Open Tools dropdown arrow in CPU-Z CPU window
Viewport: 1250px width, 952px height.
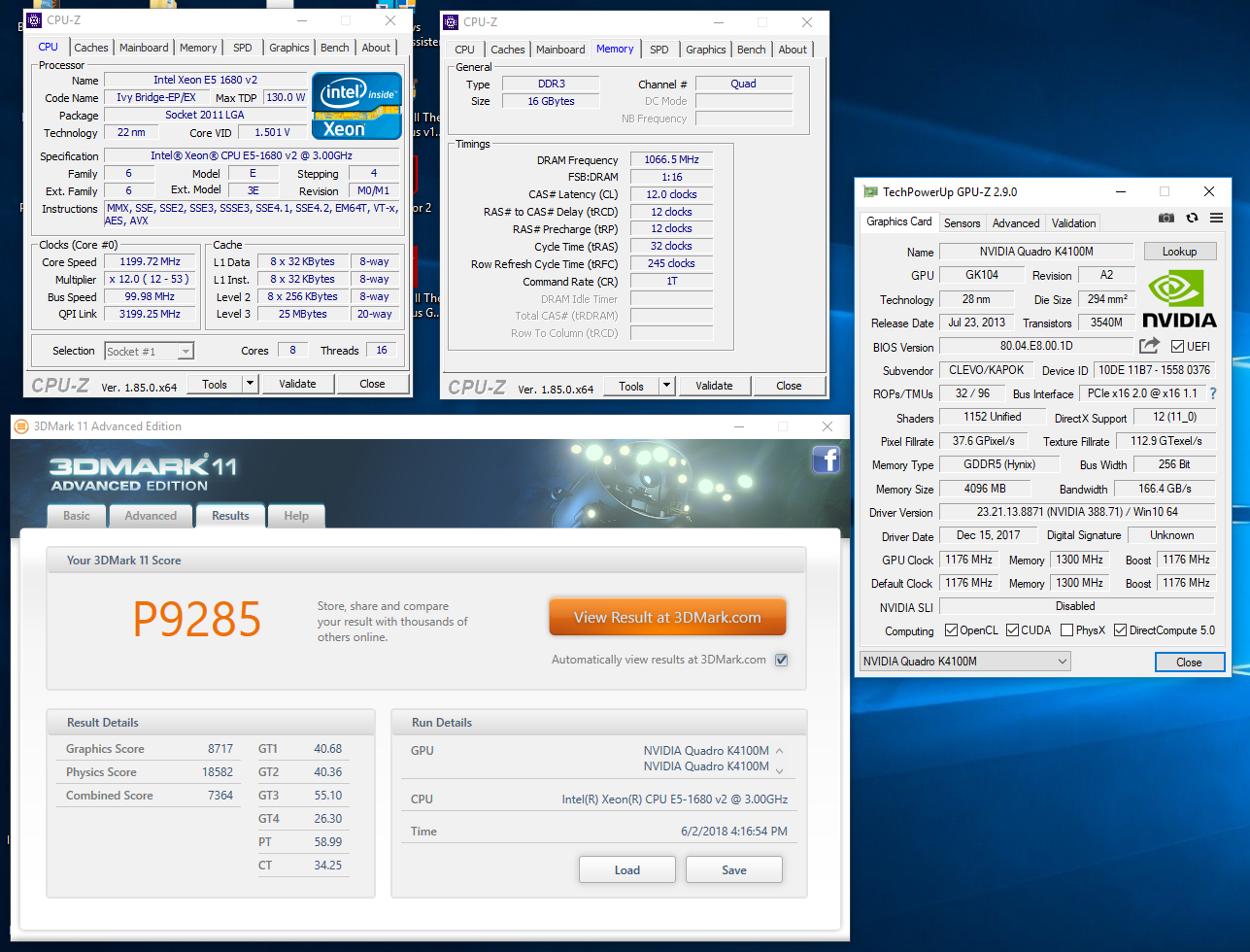(250, 384)
